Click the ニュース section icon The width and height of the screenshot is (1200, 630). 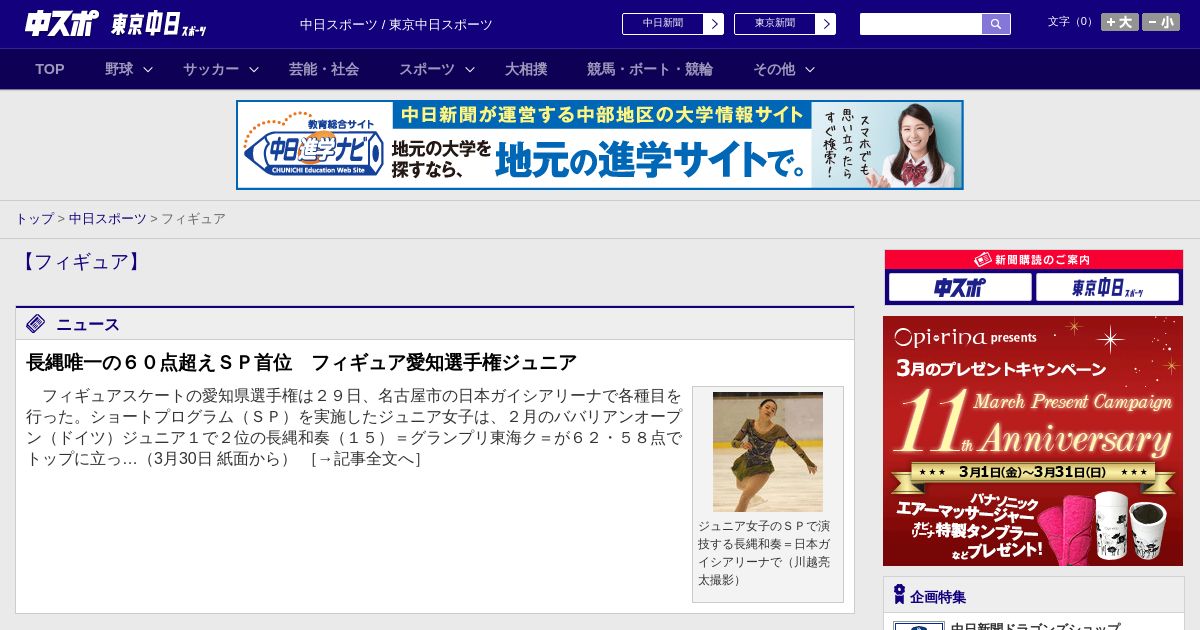point(36,324)
